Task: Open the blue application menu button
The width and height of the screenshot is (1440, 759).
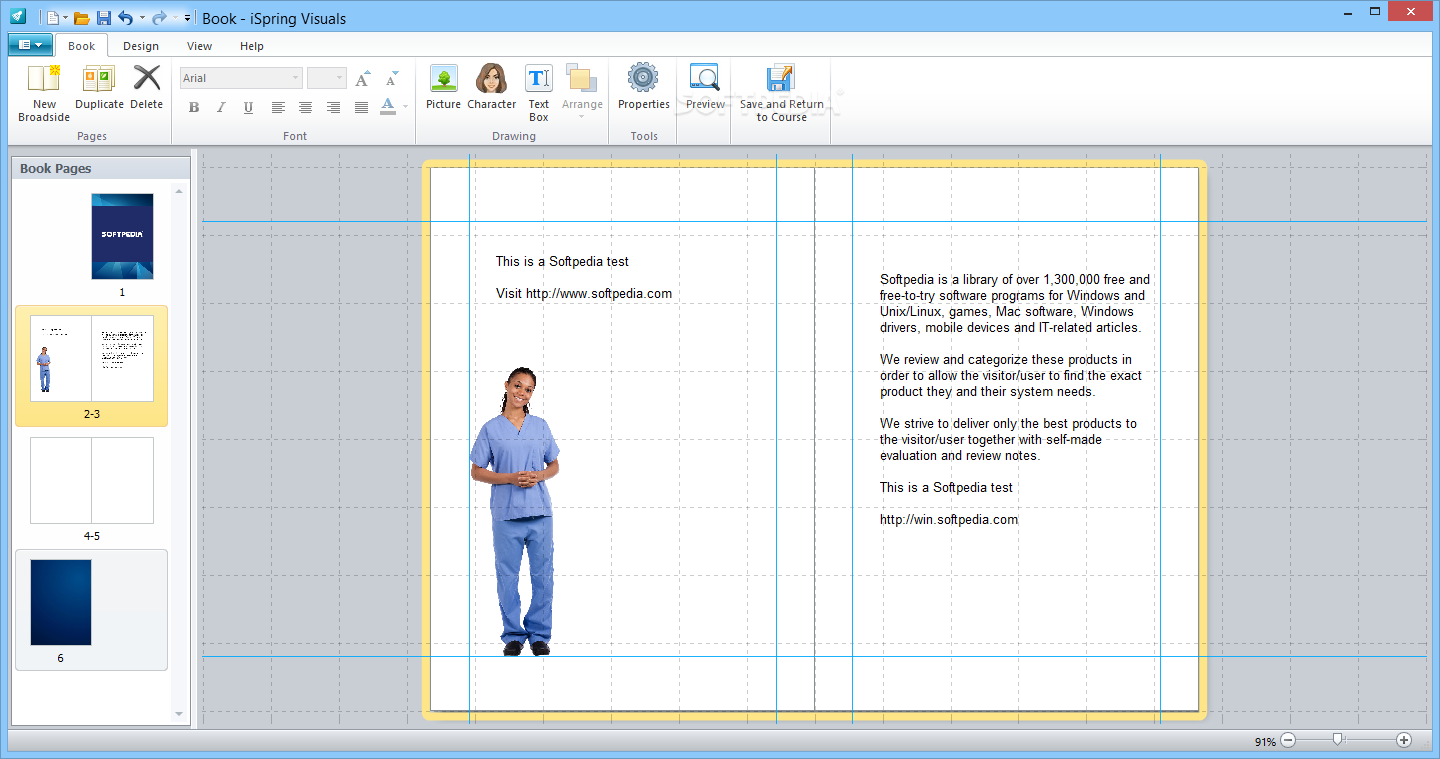Action: (x=31, y=45)
